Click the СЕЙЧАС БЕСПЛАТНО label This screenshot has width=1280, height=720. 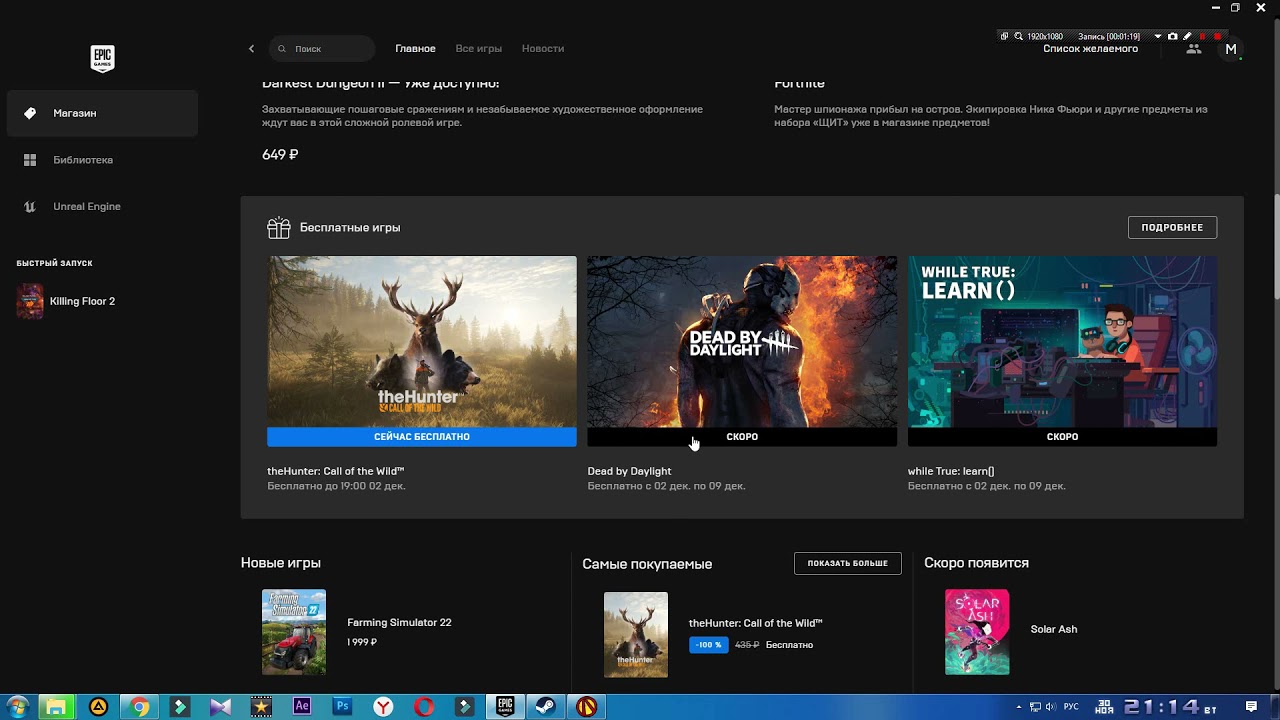click(x=422, y=437)
